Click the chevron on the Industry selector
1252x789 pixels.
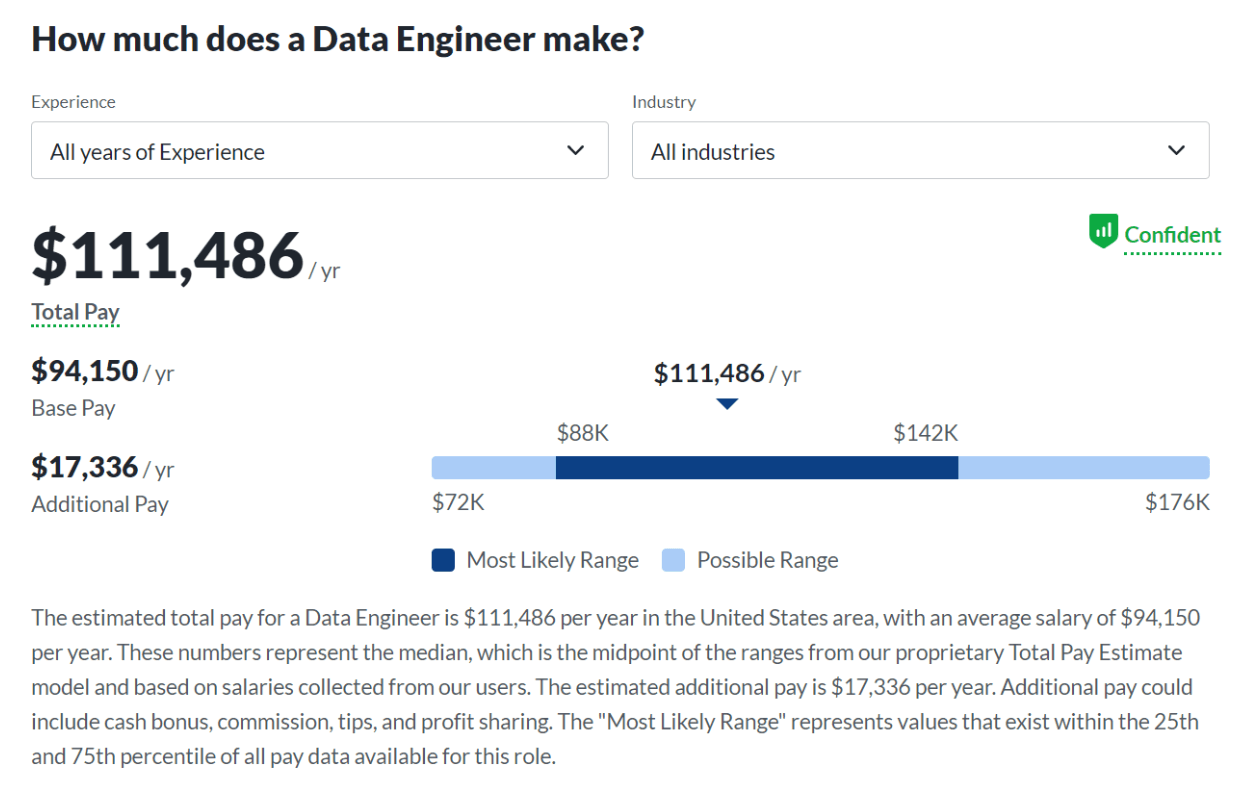click(1177, 149)
